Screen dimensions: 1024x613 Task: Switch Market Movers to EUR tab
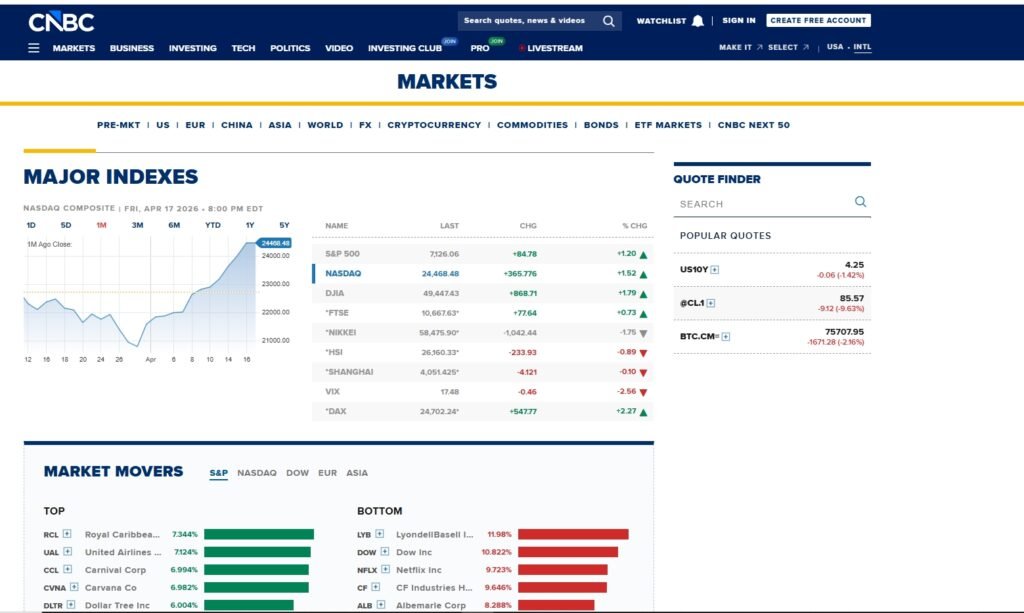pos(327,473)
